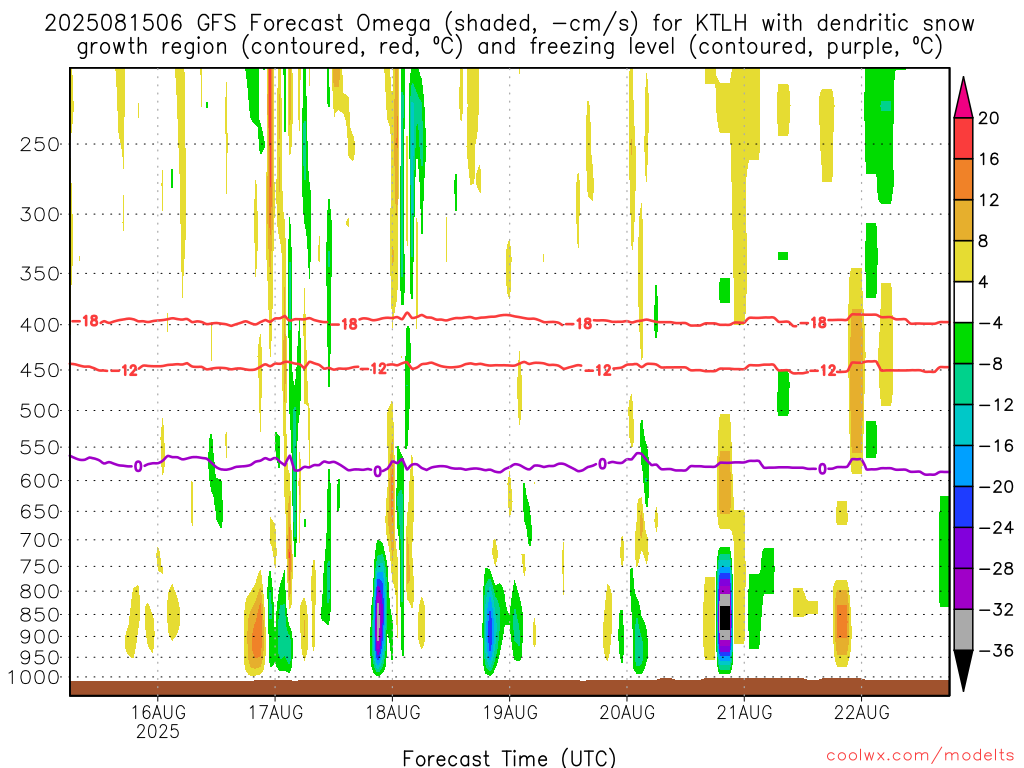Click the title line starting with growth region
1024x768 pixels.
pos(509,47)
